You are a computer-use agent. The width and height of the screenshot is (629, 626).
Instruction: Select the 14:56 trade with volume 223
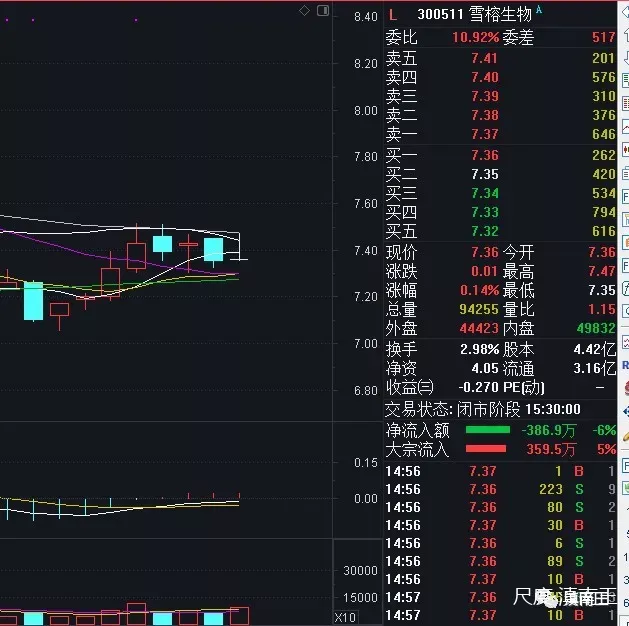click(500, 490)
